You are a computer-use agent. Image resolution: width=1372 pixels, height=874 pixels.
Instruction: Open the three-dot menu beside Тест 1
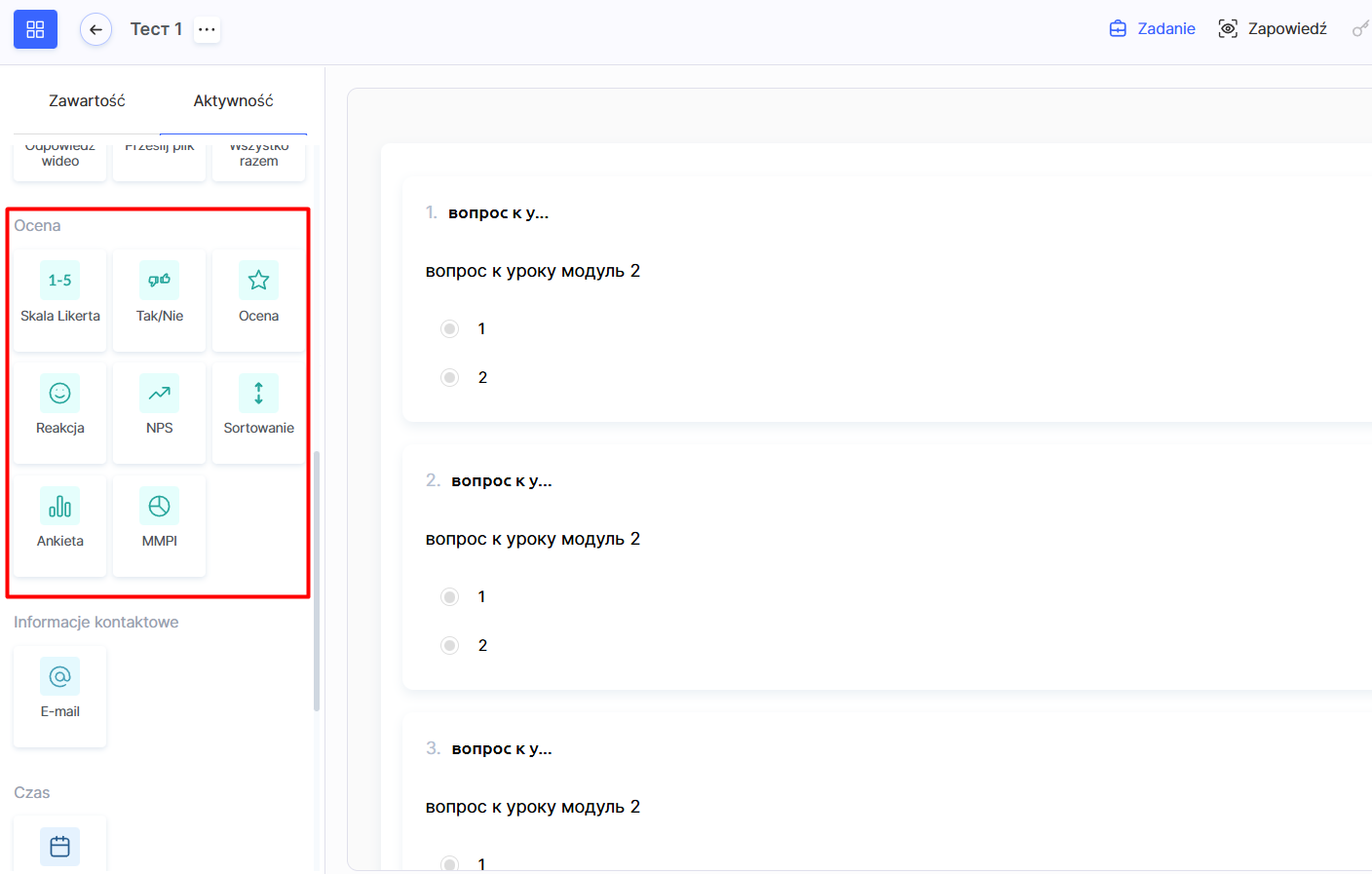click(x=207, y=29)
